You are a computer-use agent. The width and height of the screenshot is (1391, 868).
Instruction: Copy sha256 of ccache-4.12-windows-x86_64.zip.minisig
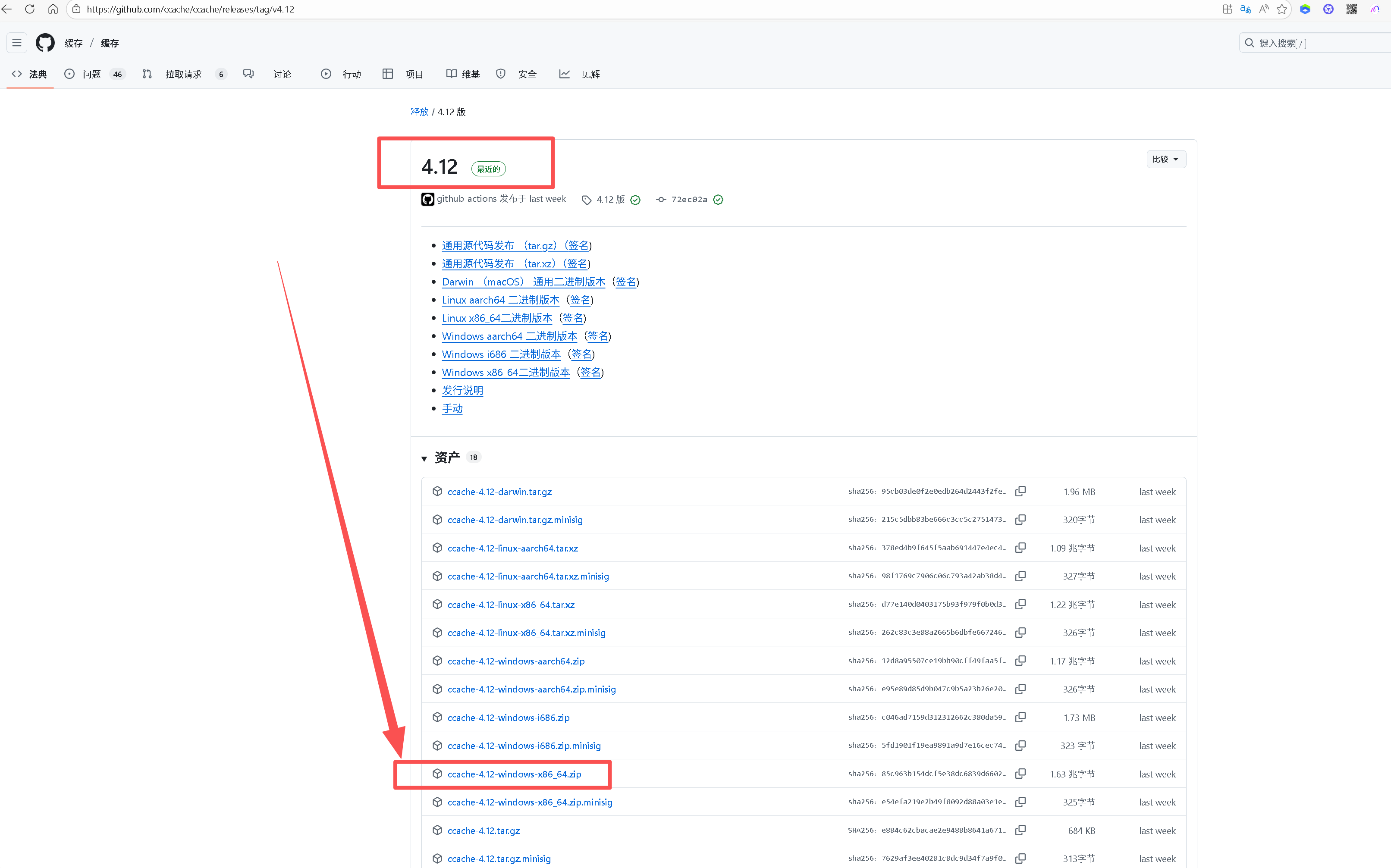click(1020, 802)
